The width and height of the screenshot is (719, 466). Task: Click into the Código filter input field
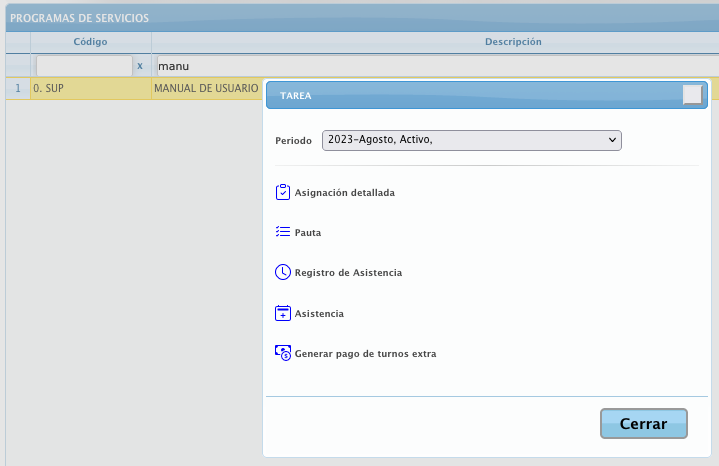pos(84,66)
